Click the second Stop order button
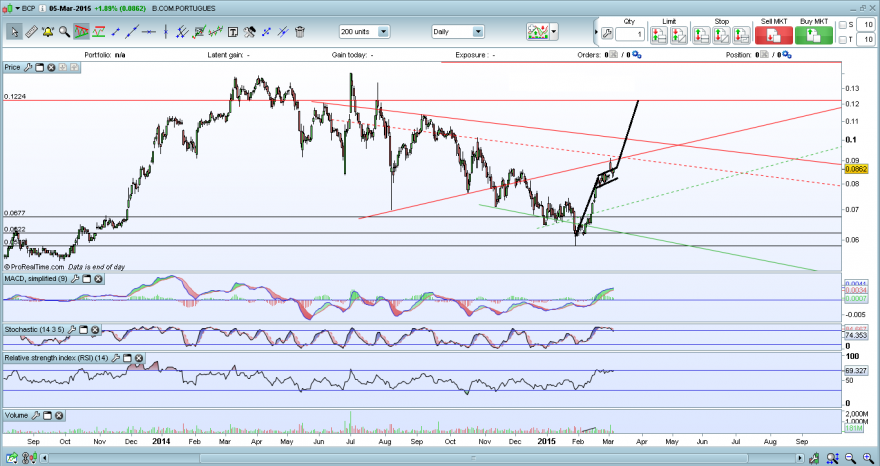Screen dimensions: 880x466 [x=721, y=35]
